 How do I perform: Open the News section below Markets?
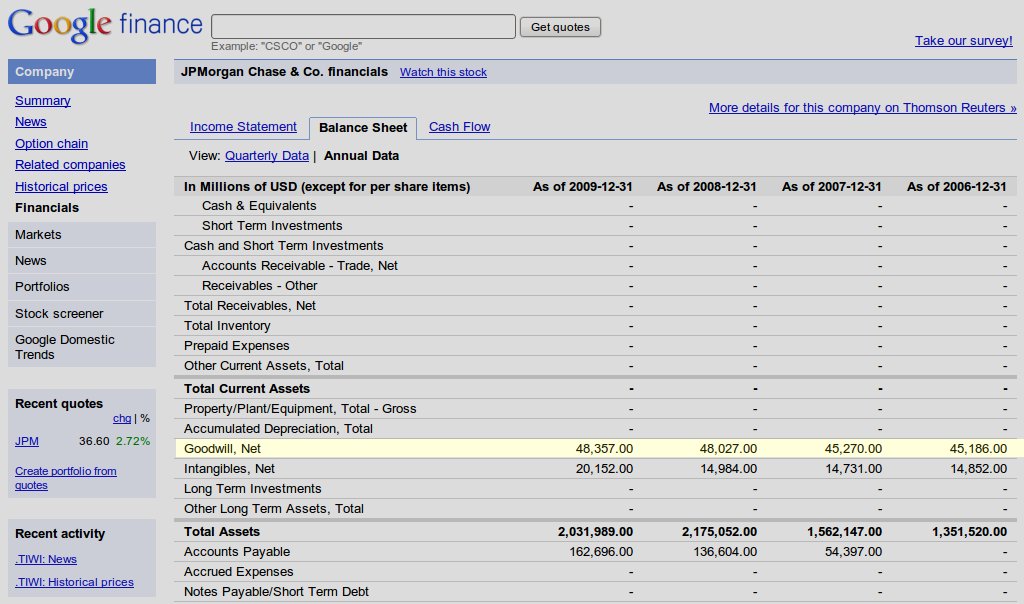point(82,261)
